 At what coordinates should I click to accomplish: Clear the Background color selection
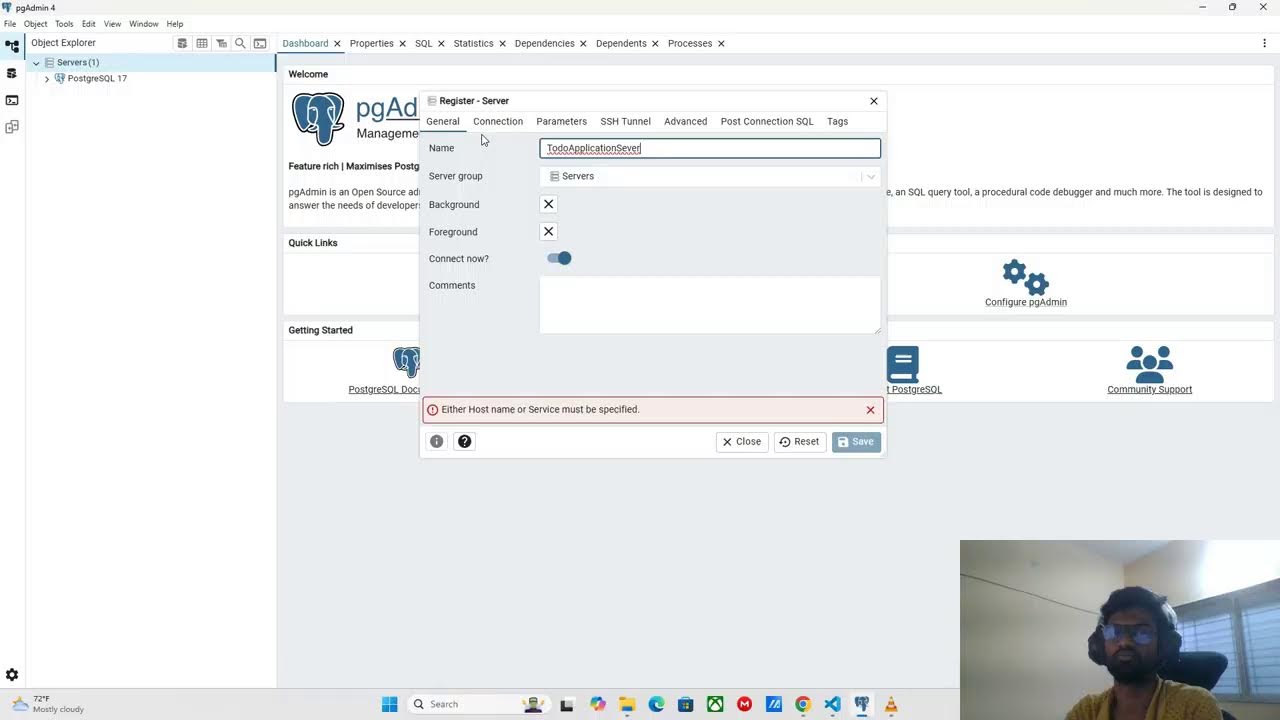548,204
